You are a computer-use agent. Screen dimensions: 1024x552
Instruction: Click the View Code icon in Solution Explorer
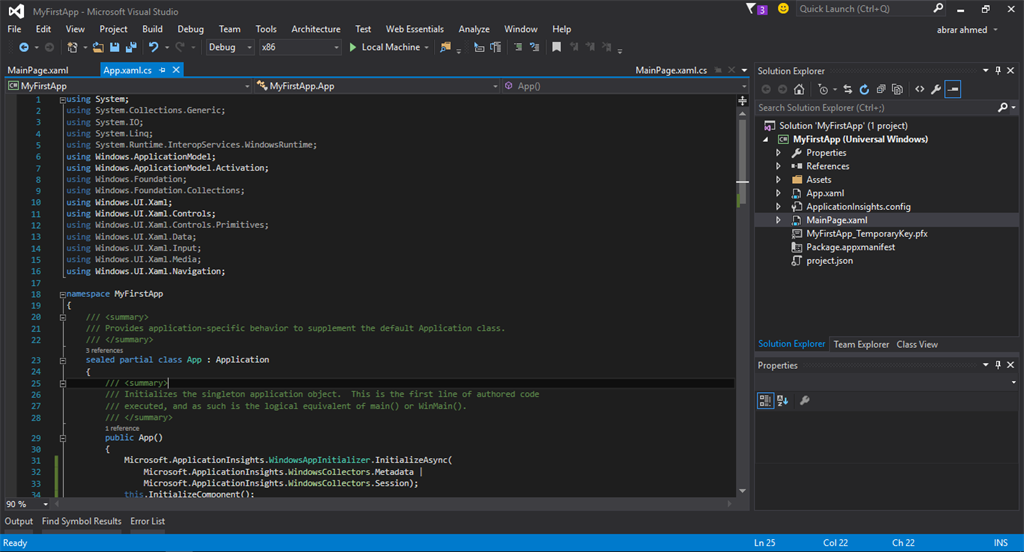(919, 90)
